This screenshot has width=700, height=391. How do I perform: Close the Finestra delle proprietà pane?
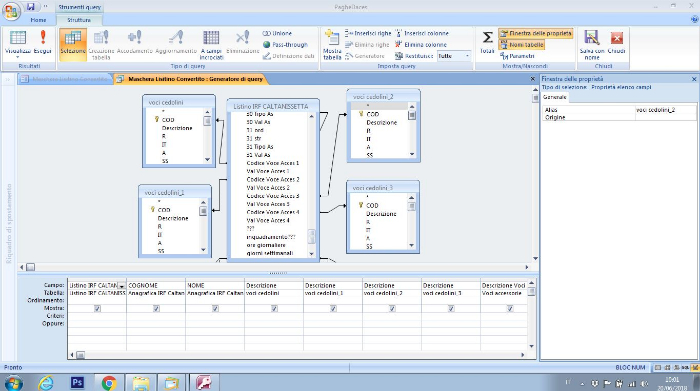tap(694, 79)
